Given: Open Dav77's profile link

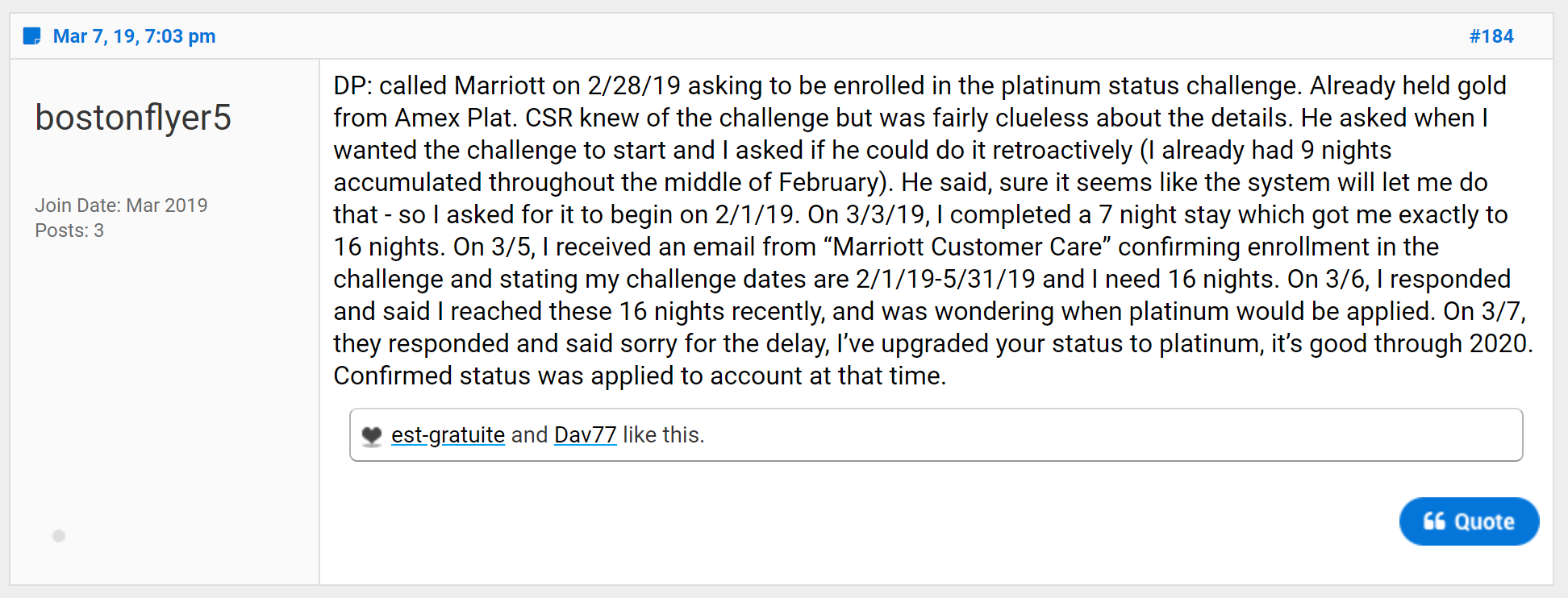Looking at the screenshot, I should click(x=585, y=435).
